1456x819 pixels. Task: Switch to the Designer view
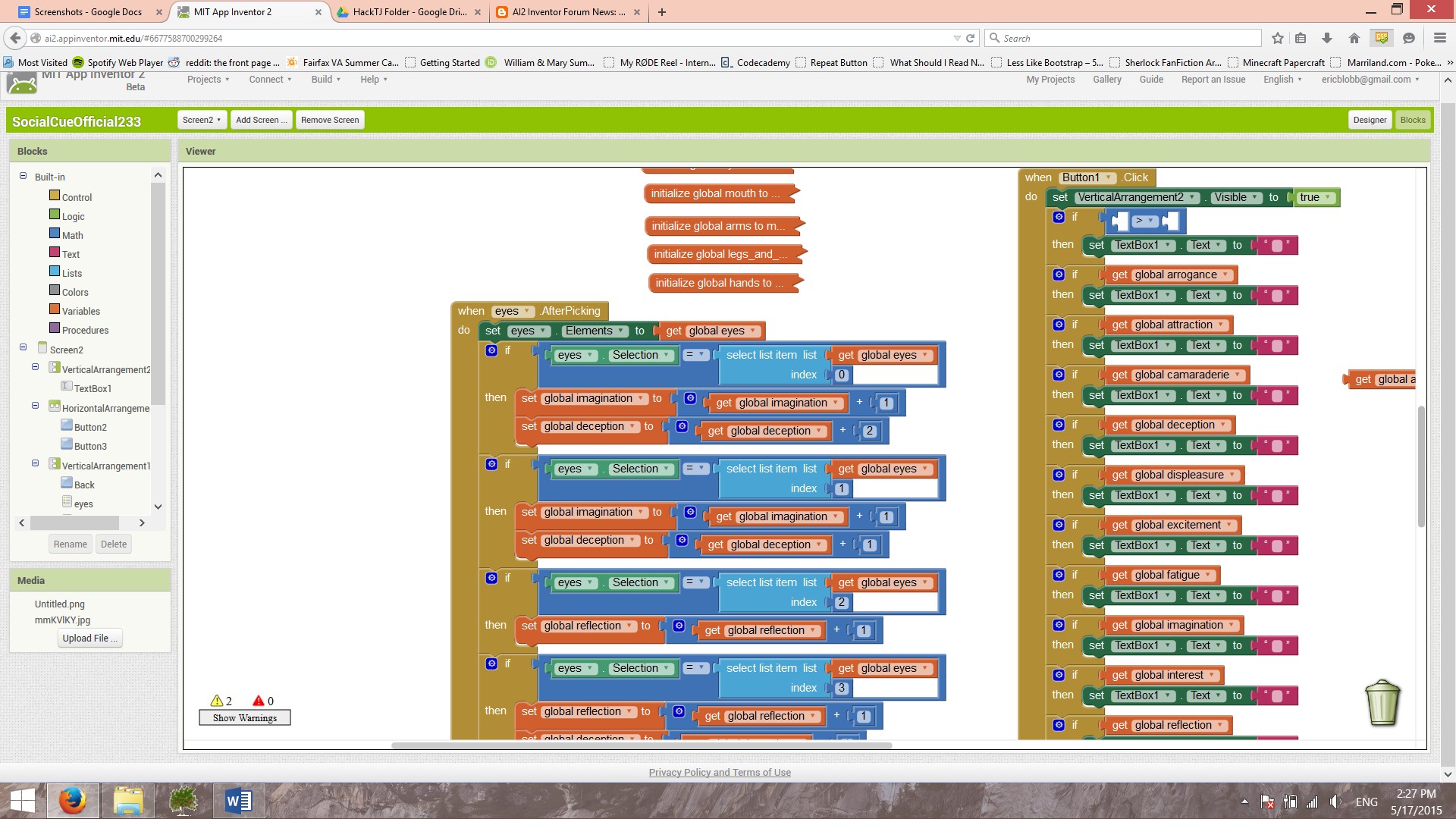[x=1370, y=120]
